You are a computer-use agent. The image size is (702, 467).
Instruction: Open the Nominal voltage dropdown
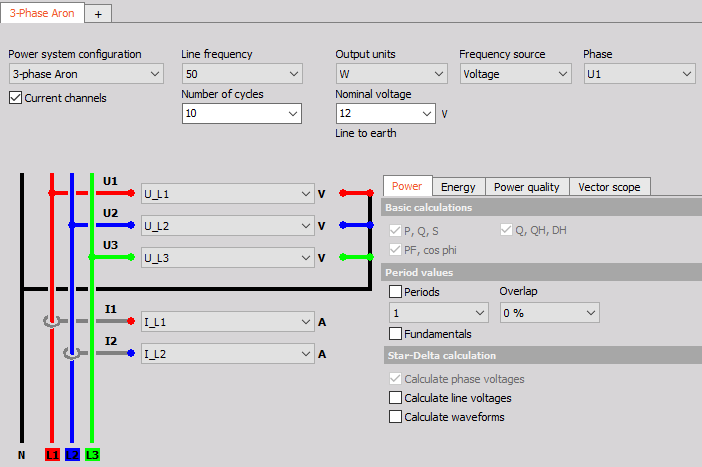tap(385, 113)
